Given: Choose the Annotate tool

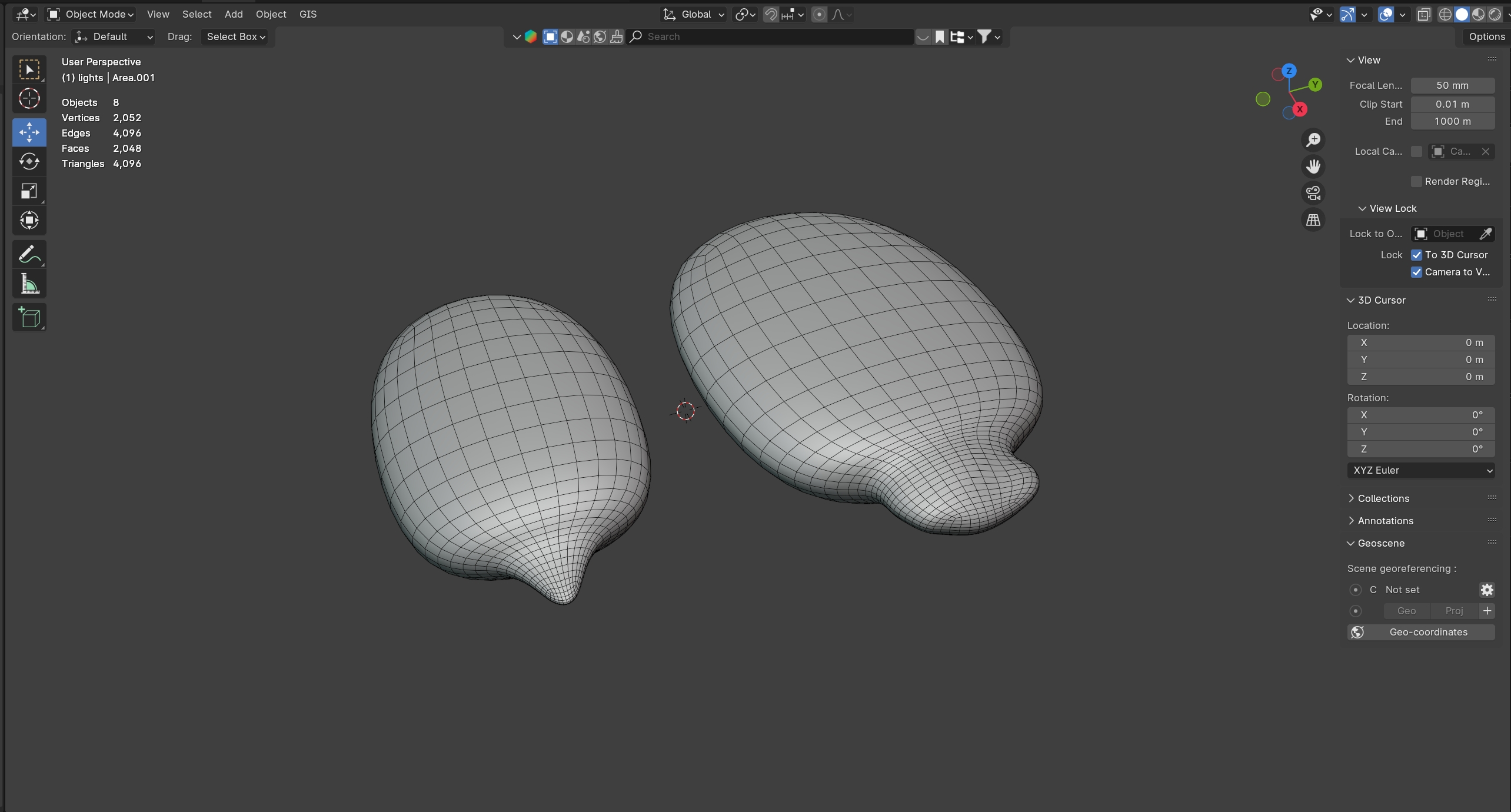Looking at the screenshot, I should 29,255.
